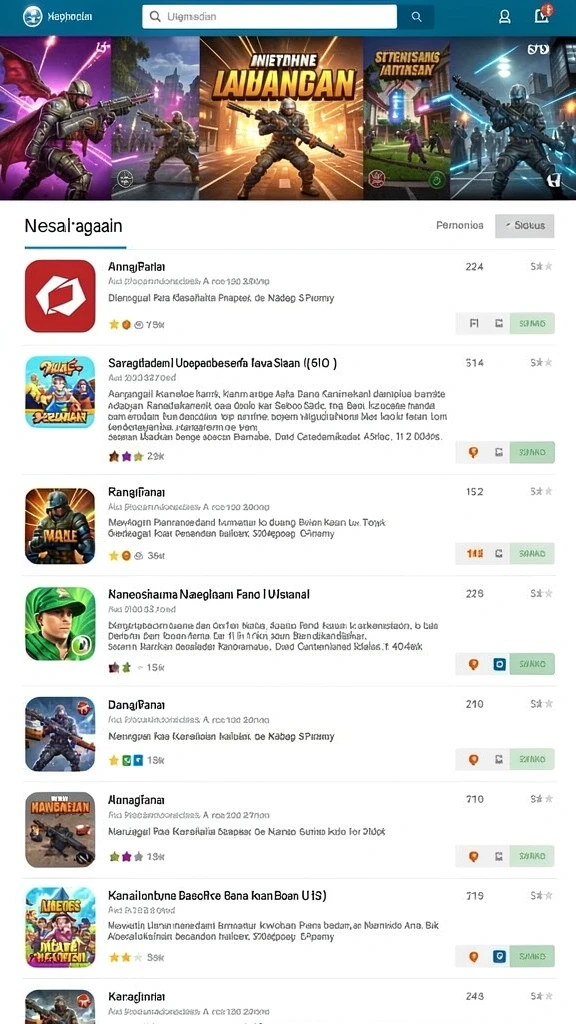Expand the orange 148 counter in RangIfanai row
The width and height of the screenshot is (576, 1024).
[x=475, y=553]
